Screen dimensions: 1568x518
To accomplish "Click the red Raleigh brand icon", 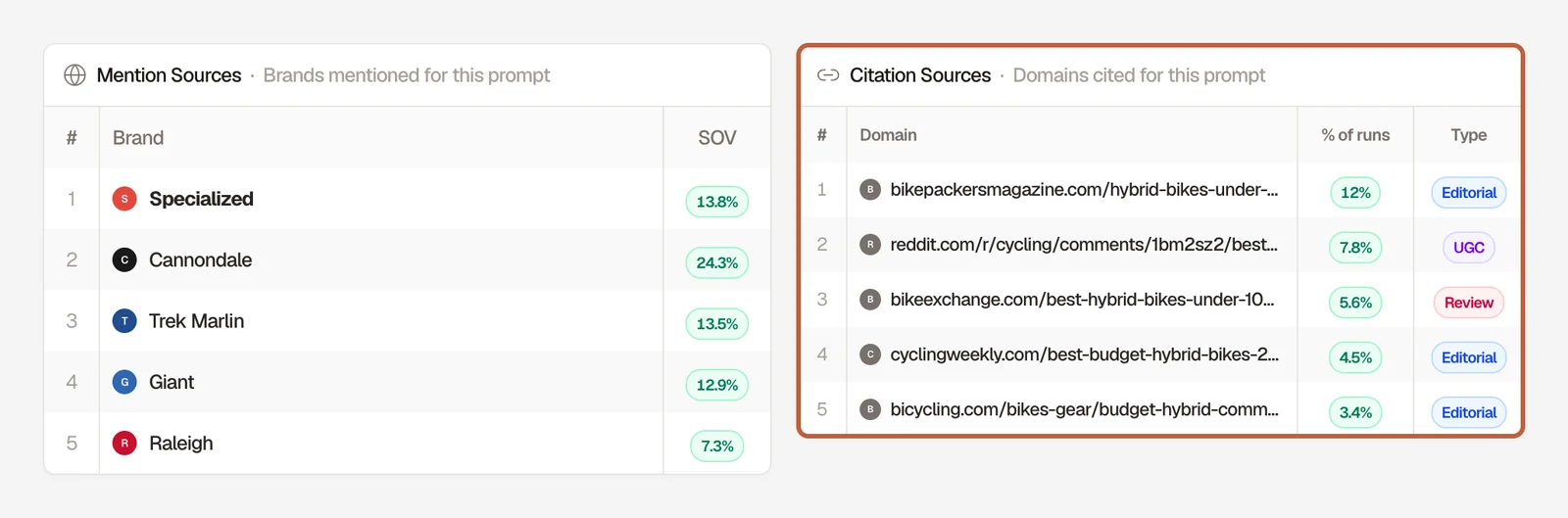I will tap(124, 444).
